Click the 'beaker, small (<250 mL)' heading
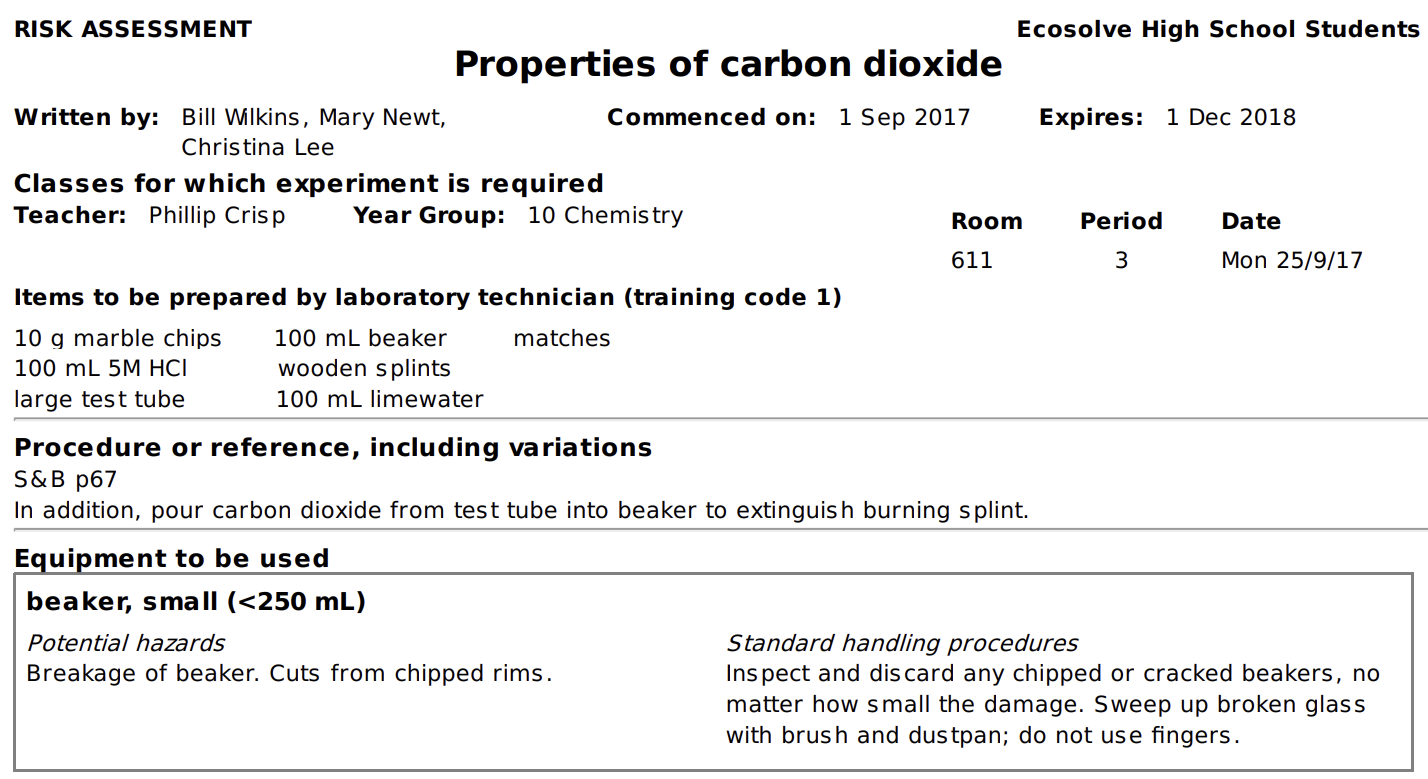1428x779 pixels. (196, 602)
